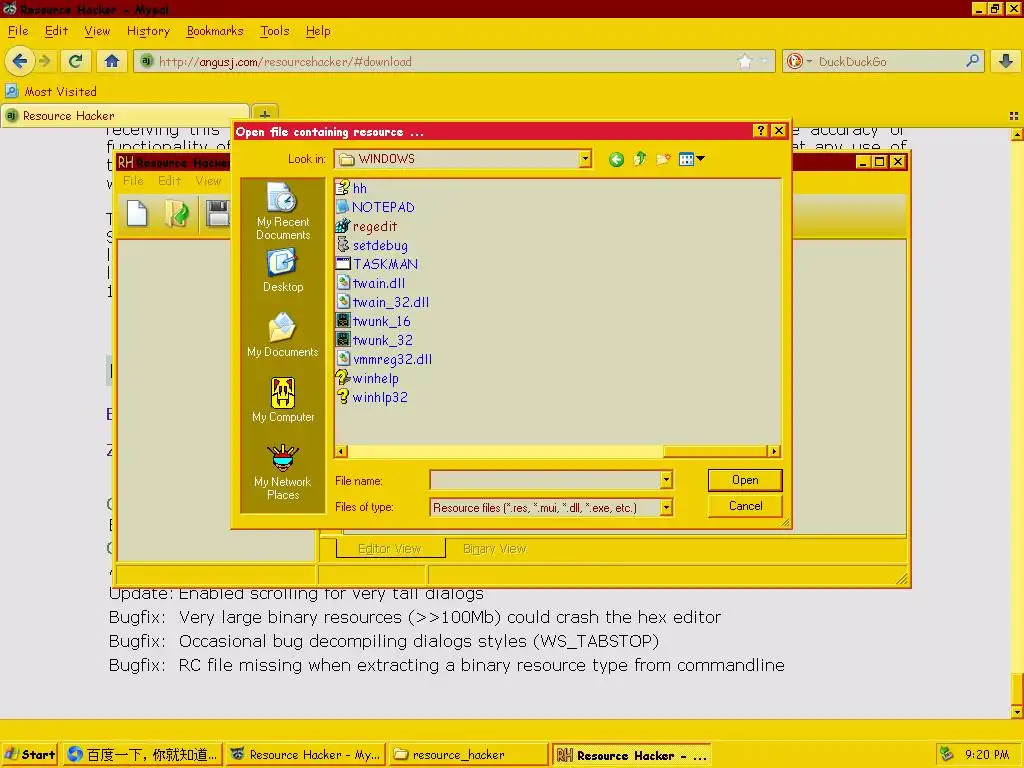Expand Look in WINDOWS dropdown
The height and width of the screenshot is (768, 1024).
pos(585,159)
